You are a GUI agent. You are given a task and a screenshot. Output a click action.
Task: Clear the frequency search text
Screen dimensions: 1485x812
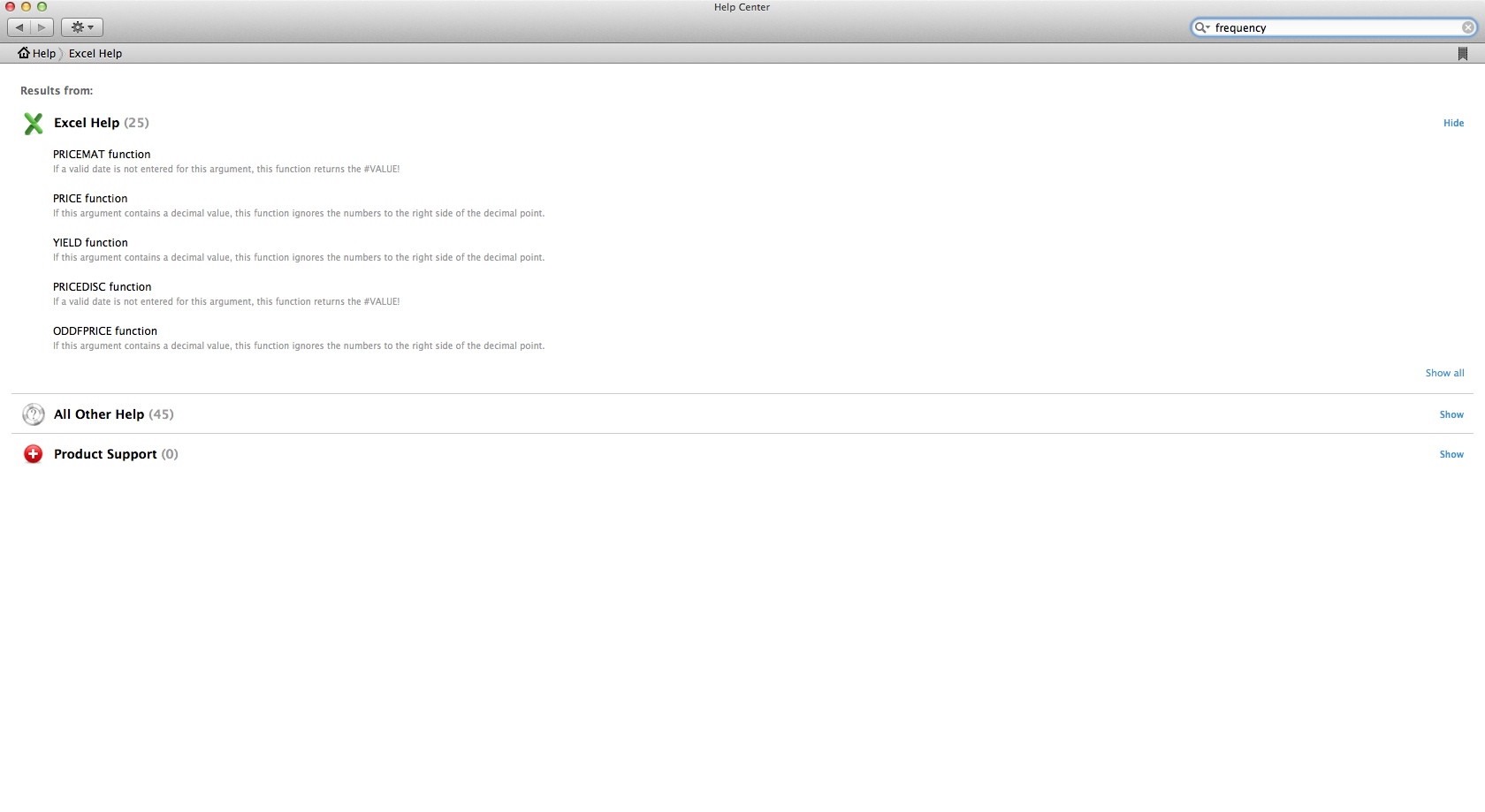point(1468,27)
